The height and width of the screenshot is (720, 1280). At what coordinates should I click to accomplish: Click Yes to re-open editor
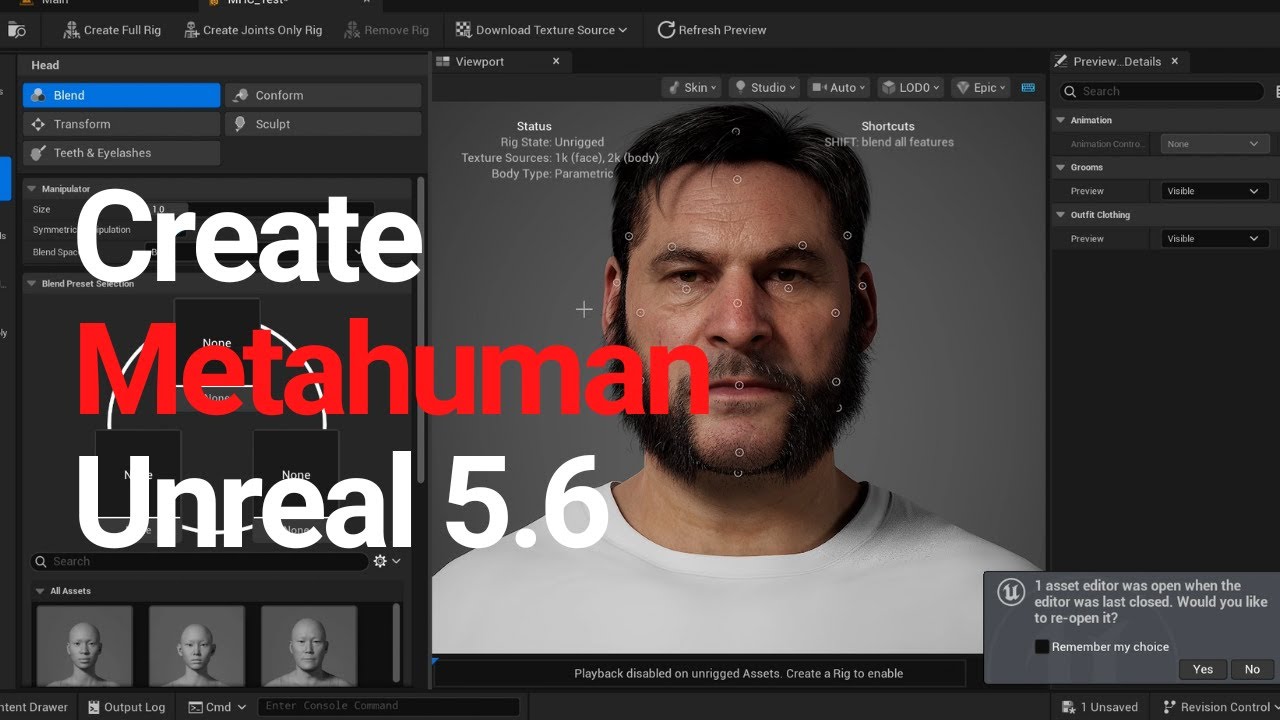click(x=1203, y=669)
